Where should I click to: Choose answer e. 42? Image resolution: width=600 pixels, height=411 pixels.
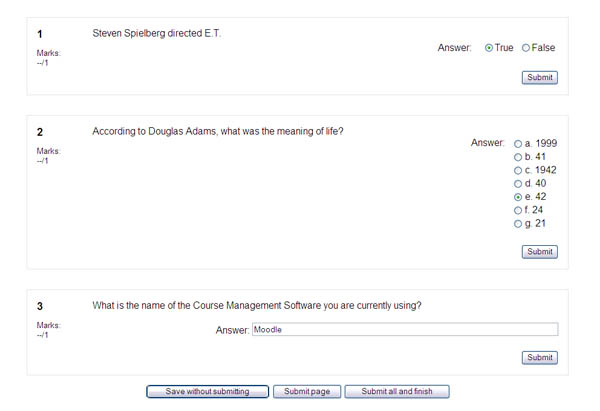(518, 197)
